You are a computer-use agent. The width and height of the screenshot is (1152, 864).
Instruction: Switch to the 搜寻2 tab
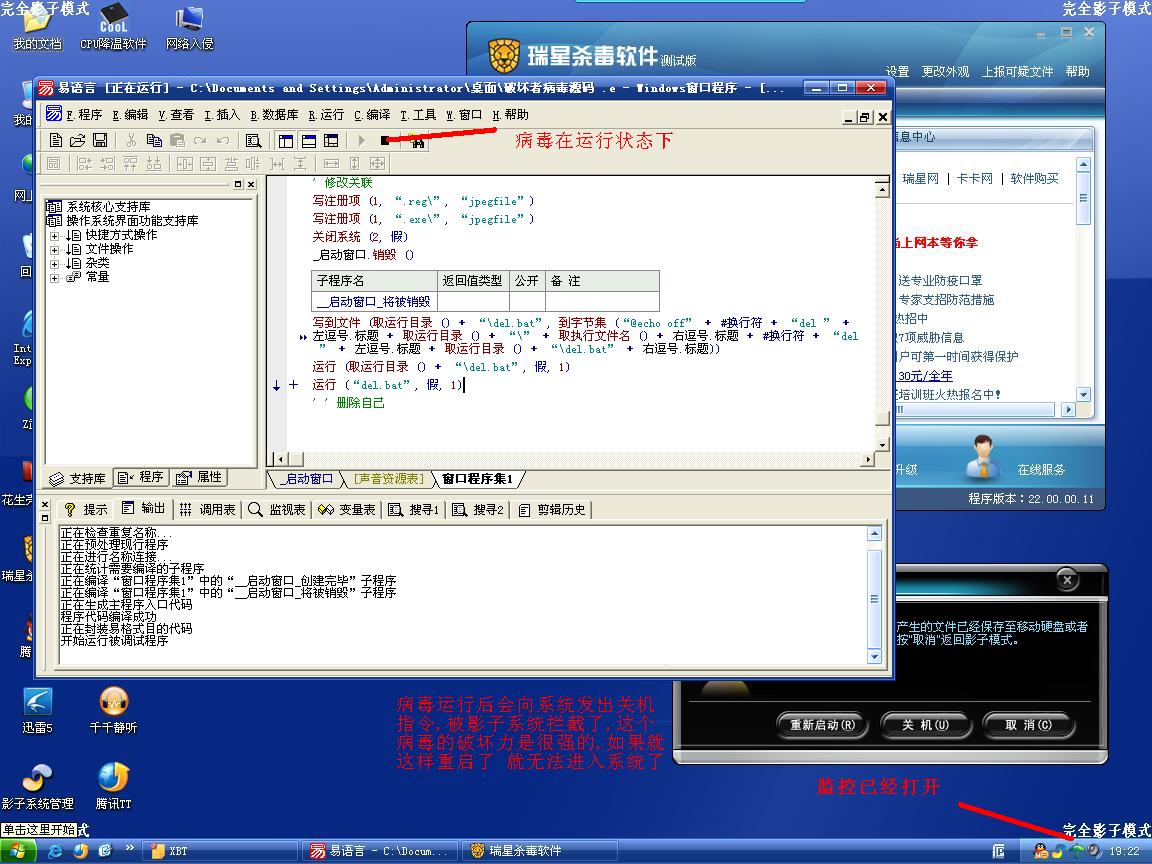pos(478,509)
